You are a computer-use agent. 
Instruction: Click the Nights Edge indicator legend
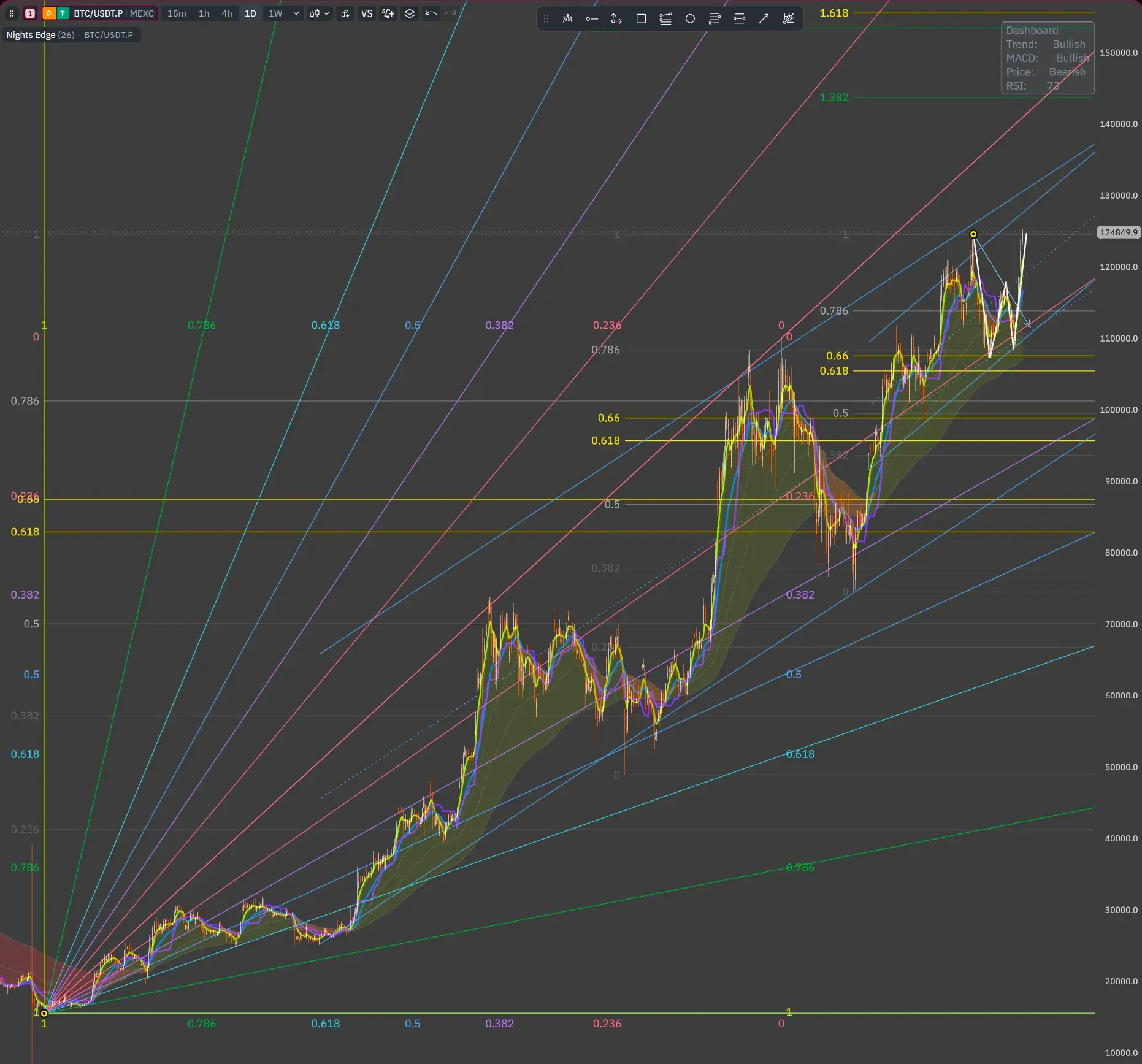40,35
